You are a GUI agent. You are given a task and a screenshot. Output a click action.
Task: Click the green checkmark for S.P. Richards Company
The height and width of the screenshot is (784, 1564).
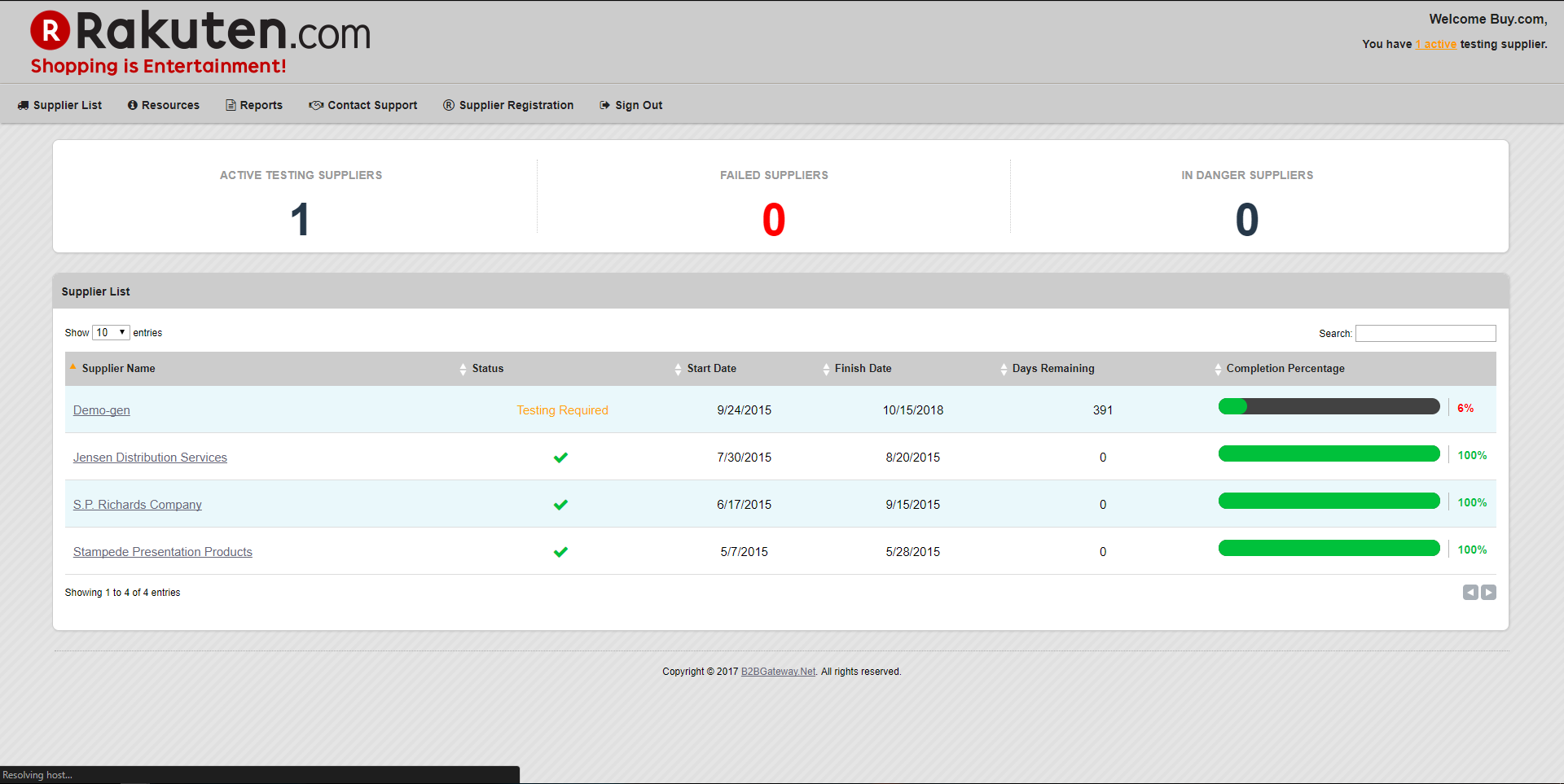coord(560,505)
